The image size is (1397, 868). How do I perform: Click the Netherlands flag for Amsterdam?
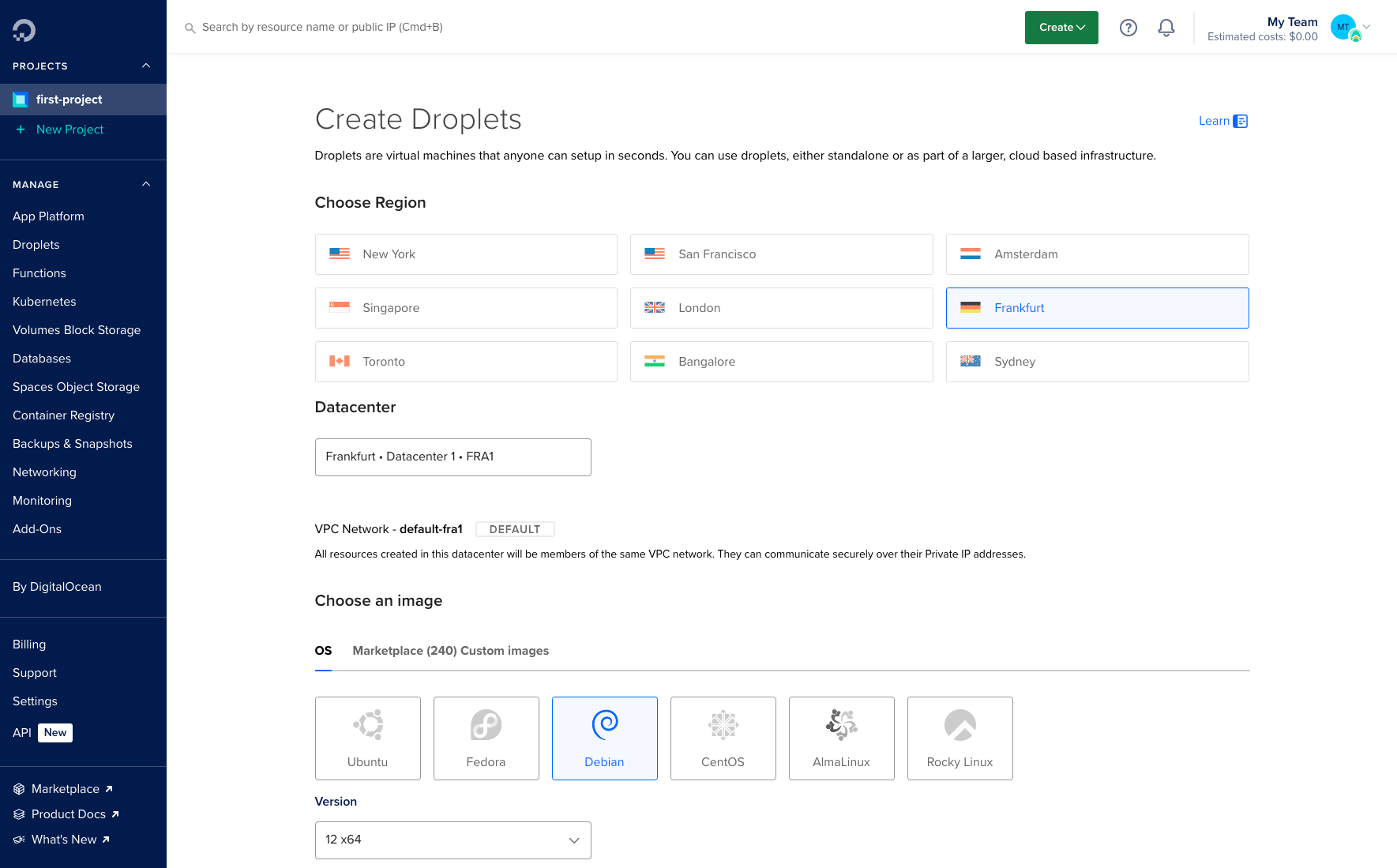click(x=971, y=254)
